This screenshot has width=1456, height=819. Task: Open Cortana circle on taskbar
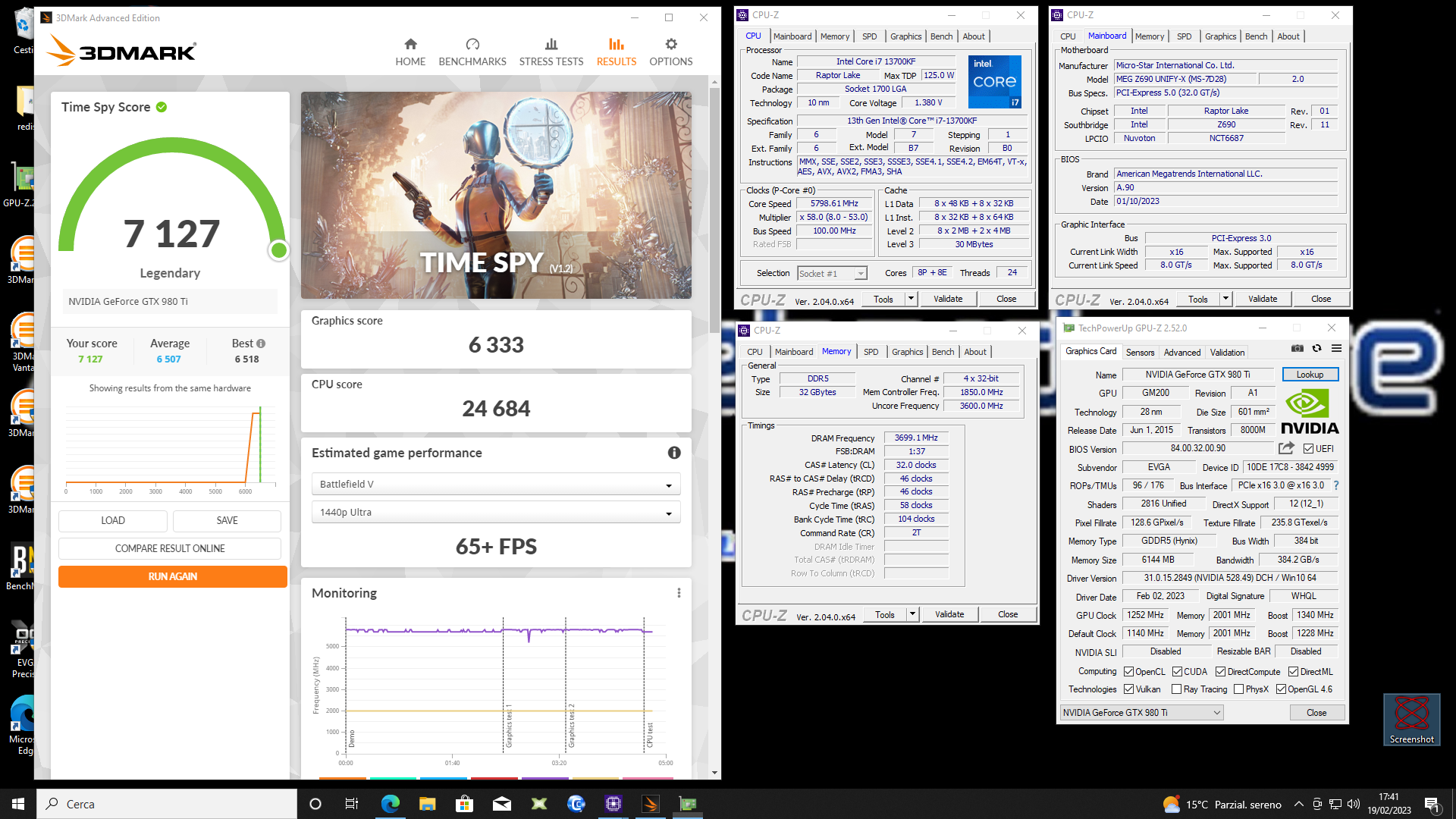[x=315, y=804]
